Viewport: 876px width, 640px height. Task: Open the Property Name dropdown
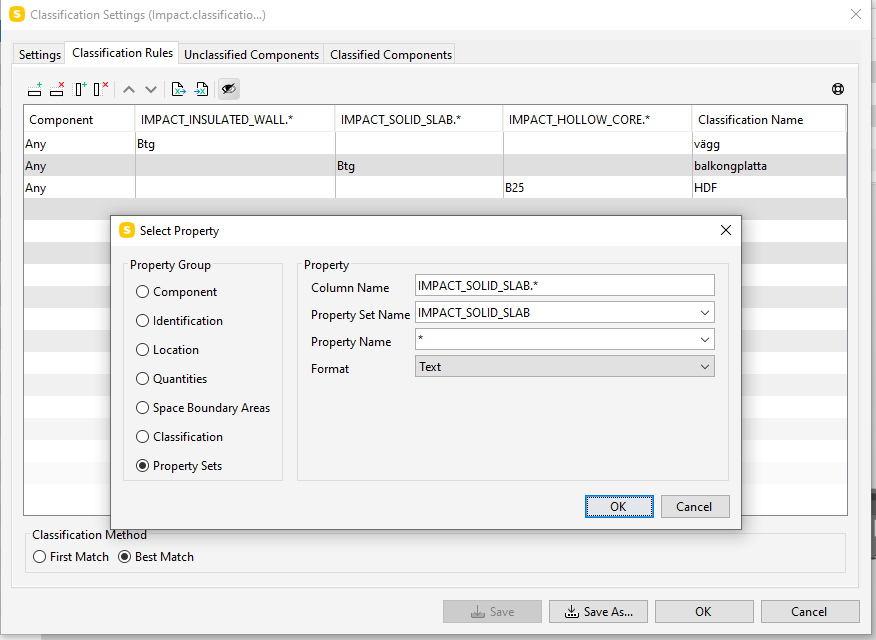click(x=705, y=340)
